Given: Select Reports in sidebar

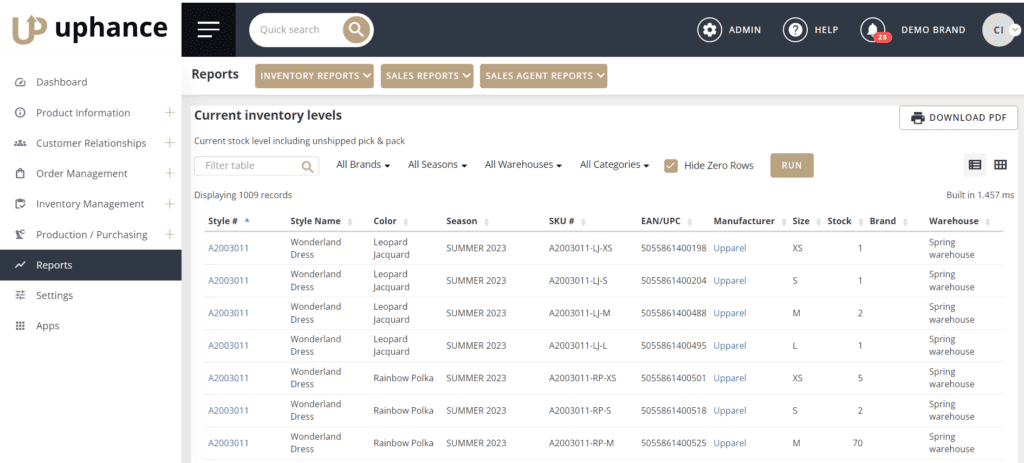Looking at the screenshot, I should (x=91, y=265).
